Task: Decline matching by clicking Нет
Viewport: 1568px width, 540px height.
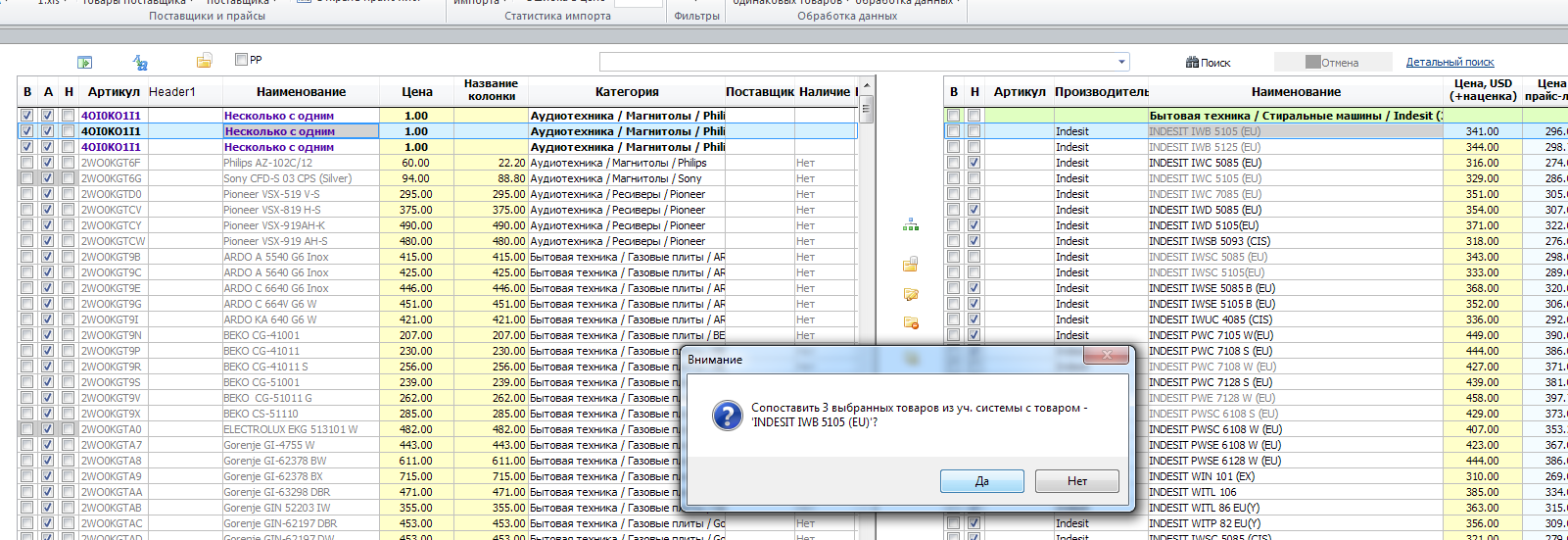Action: [x=1077, y=481]
